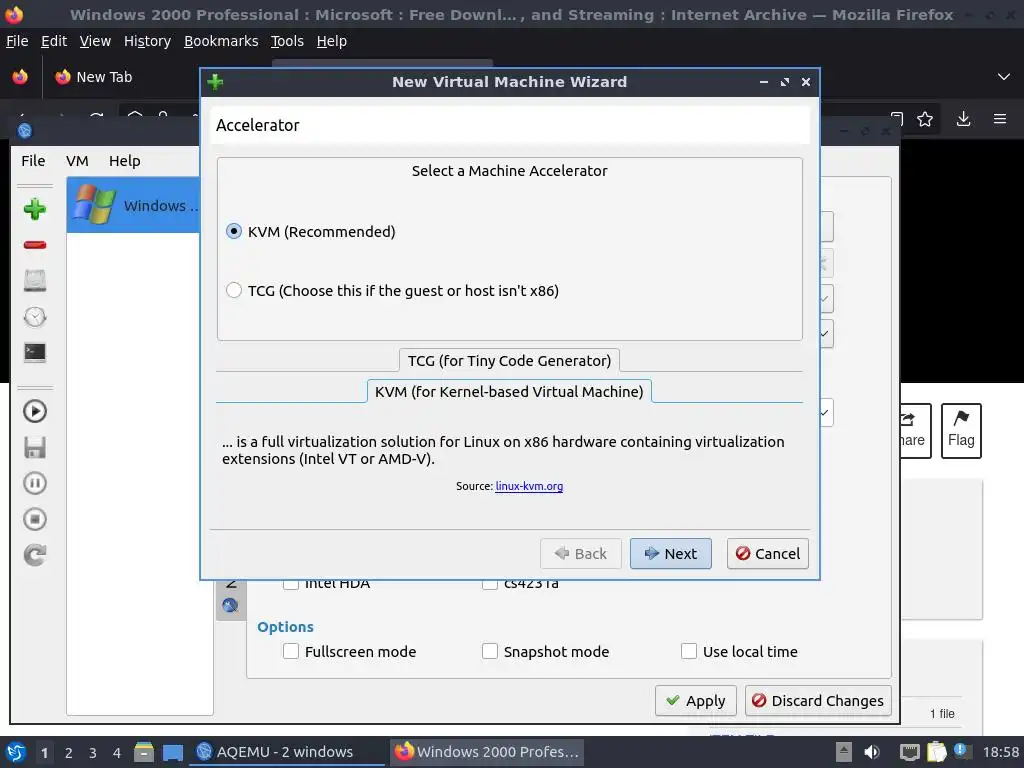Open the File menu in Firefox

(17, 41)
